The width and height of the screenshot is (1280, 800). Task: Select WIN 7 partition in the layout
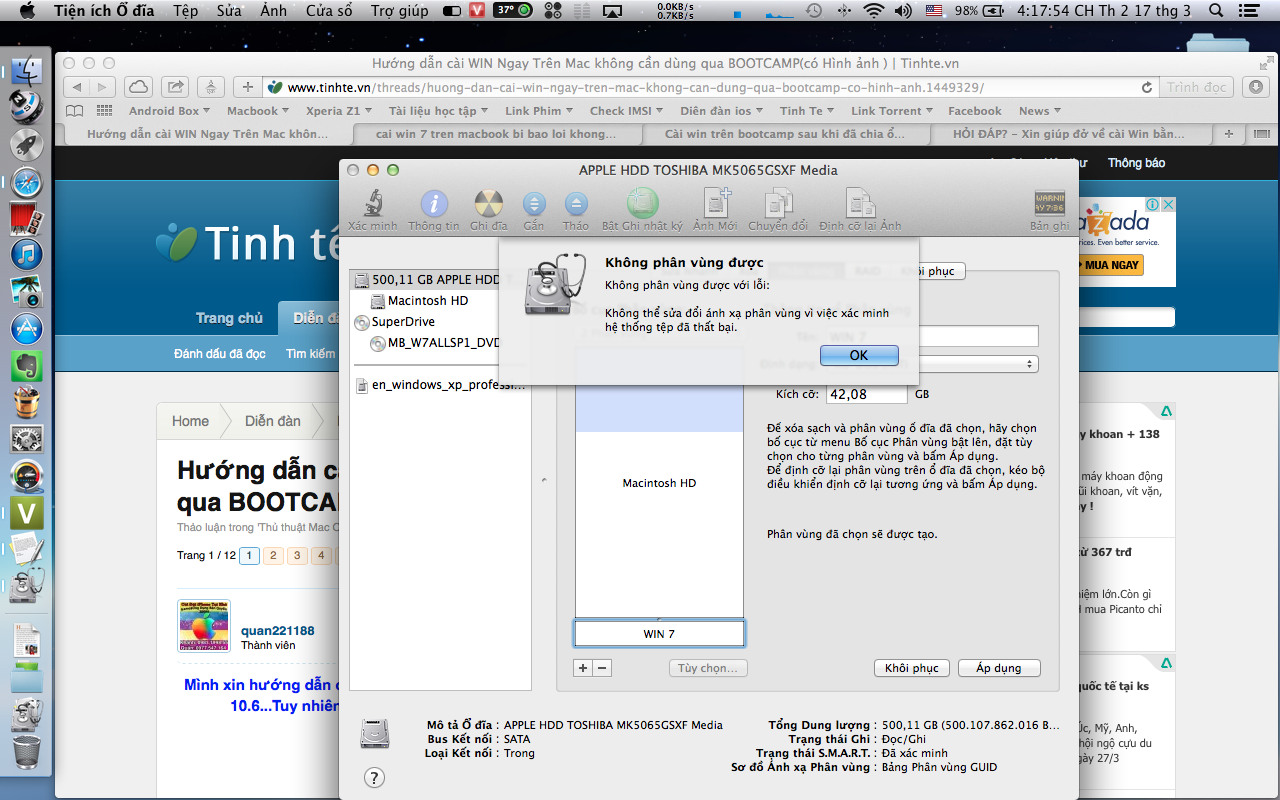pyautogui.click(x=659, y=634)
